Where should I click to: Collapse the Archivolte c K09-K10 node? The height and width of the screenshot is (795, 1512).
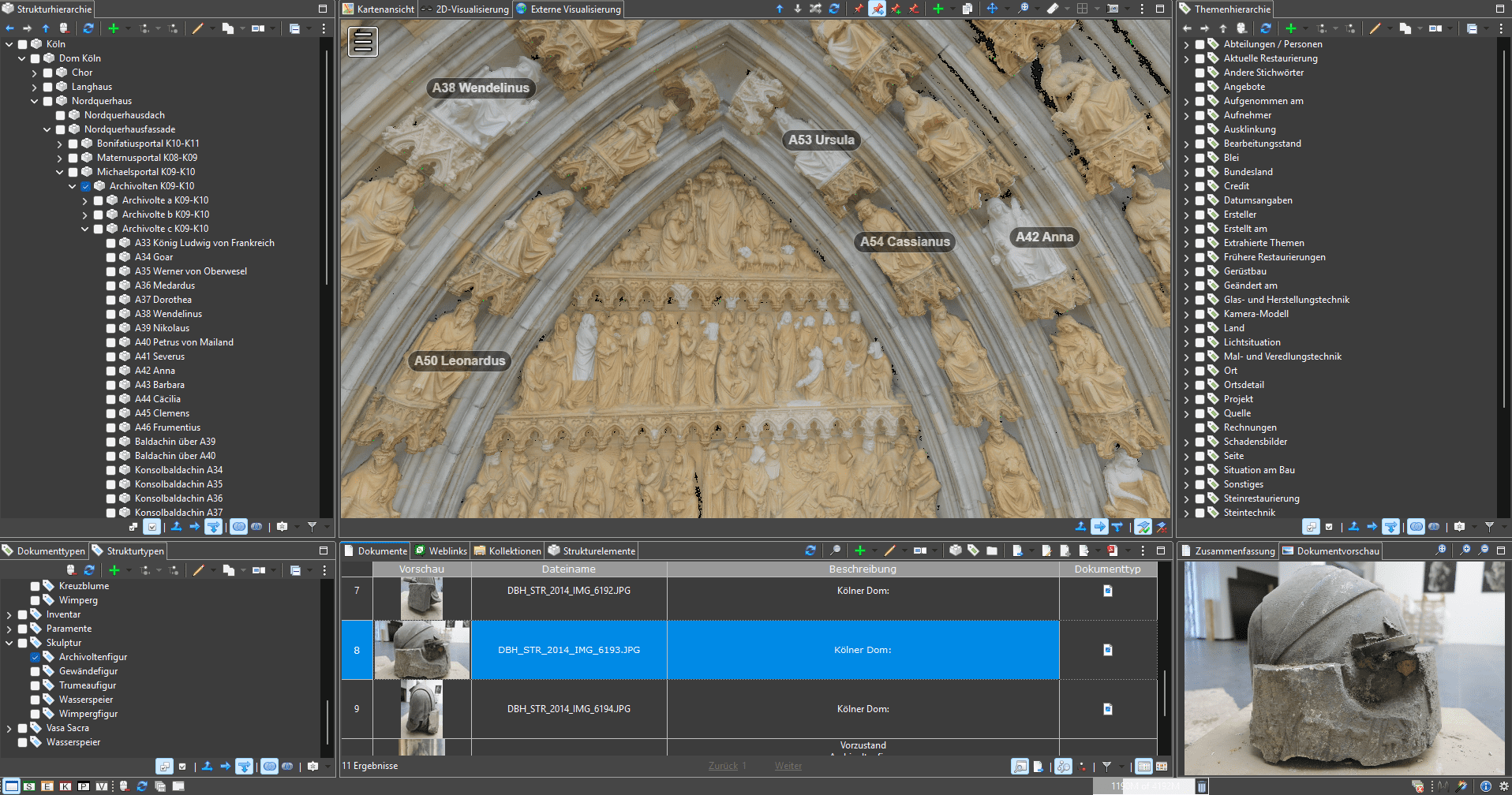84,229
